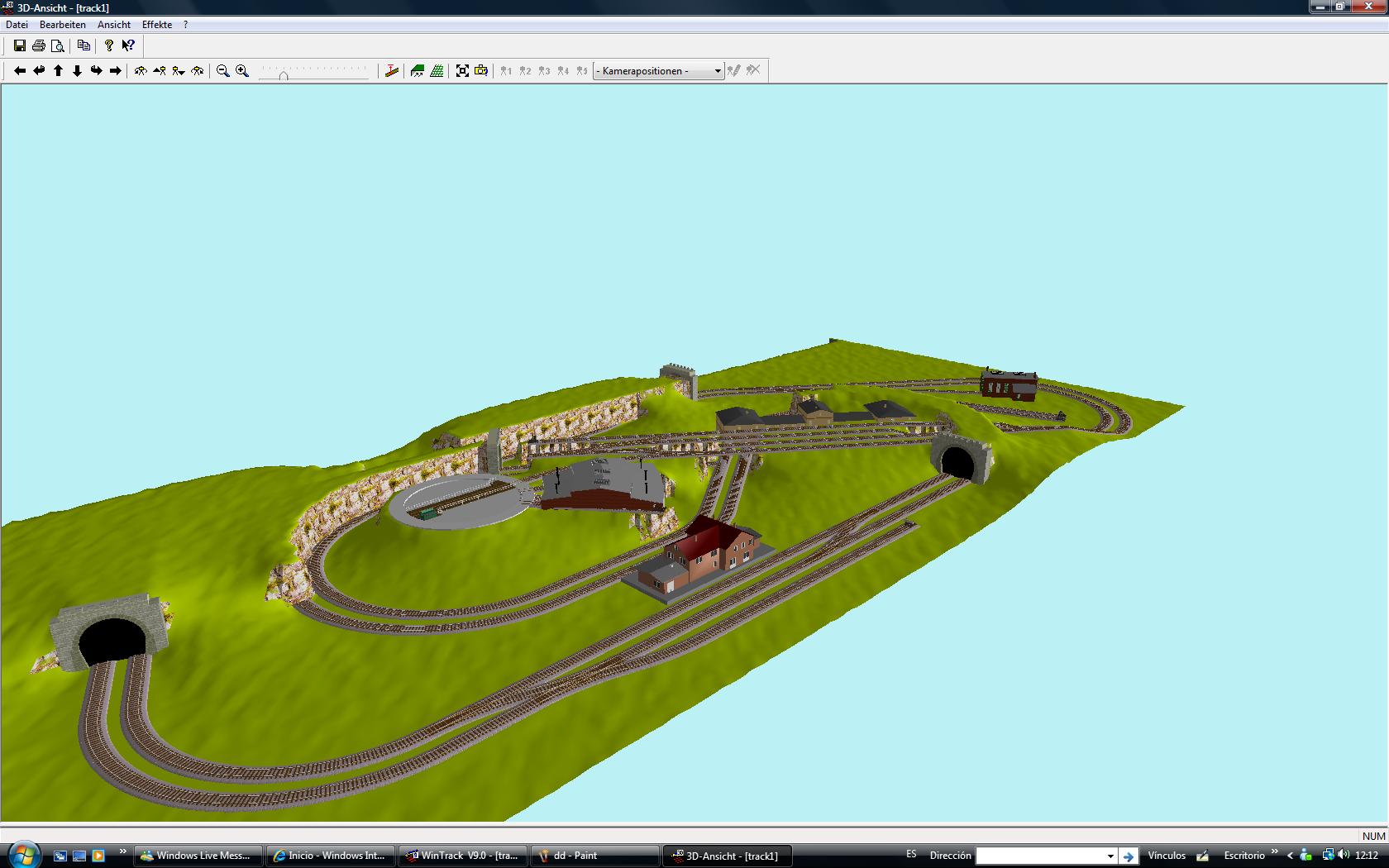Click the printer icon
The width and height of the screenshot is (1389, 868).
[38, 46]
